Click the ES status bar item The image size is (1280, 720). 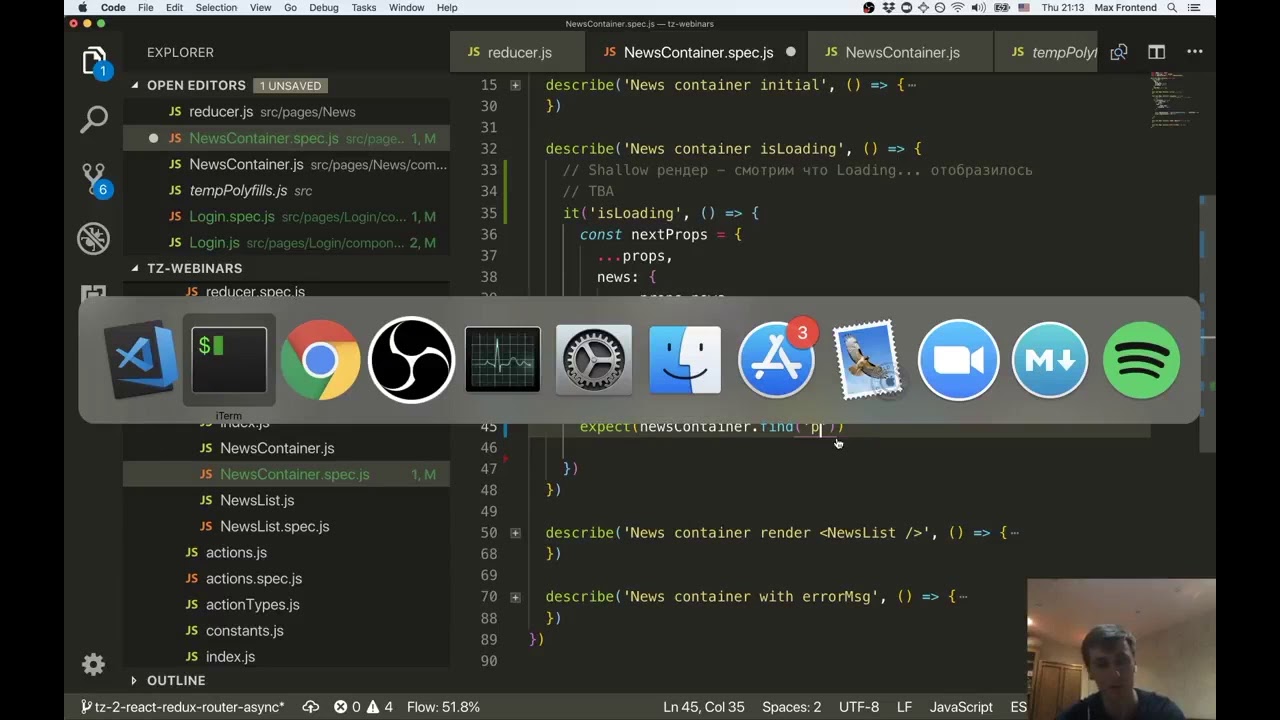click(x=1018, y=707)
